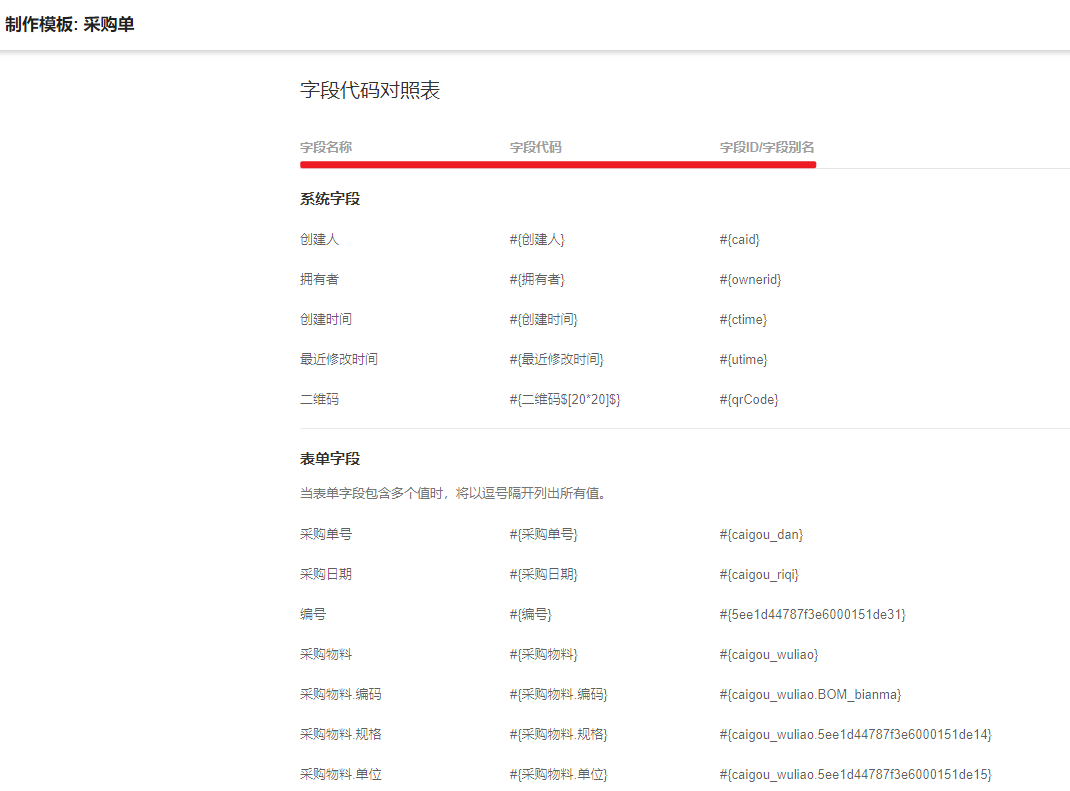Click the 采购物料.单位 field name
Viewport: 1070px width, 791px height.
(340, 775)
